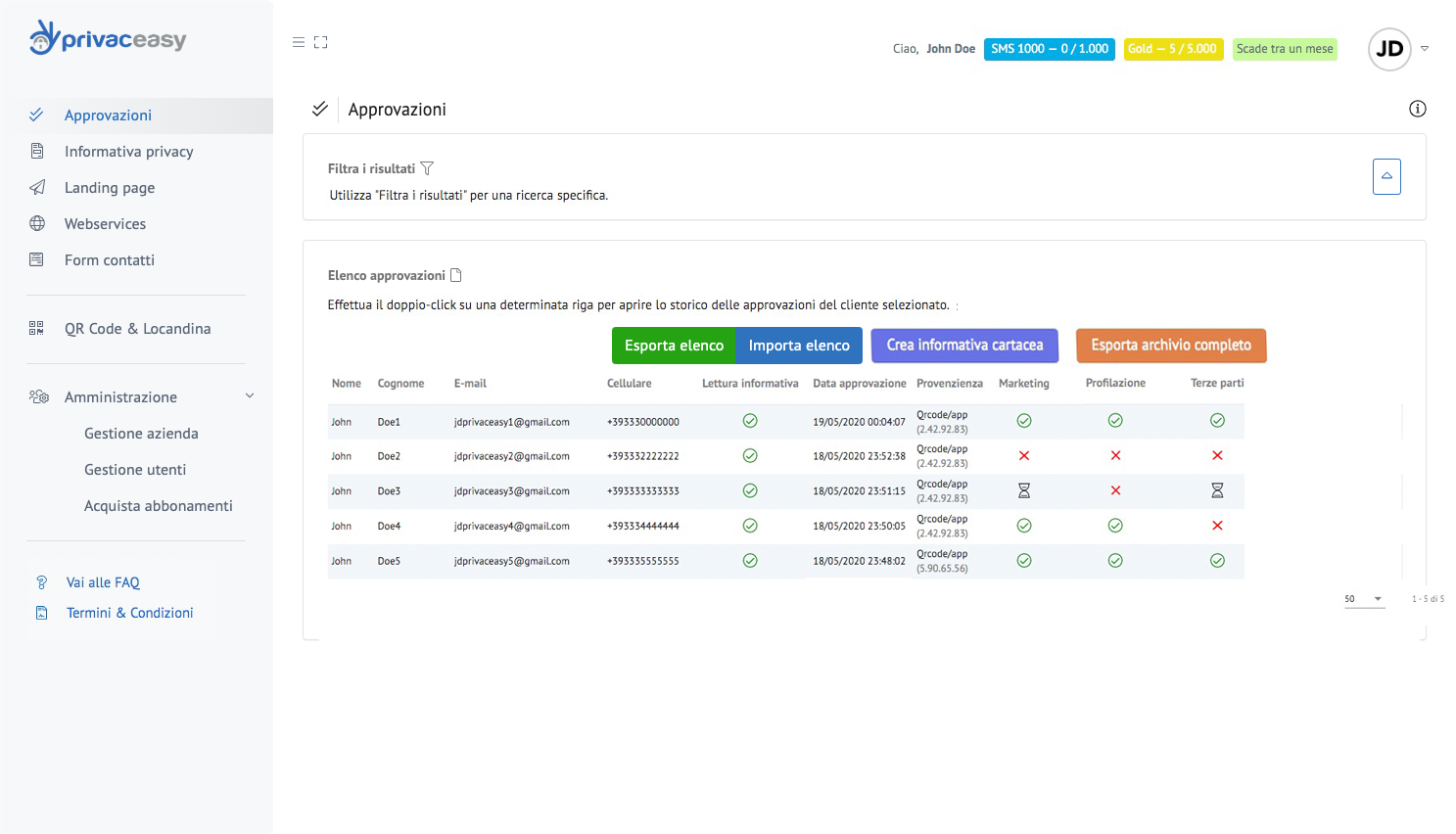The width and height of the screenshot is (1456, 834).
Task: Collapse the Amministrazione sidebar section
Action: [249, 396]
